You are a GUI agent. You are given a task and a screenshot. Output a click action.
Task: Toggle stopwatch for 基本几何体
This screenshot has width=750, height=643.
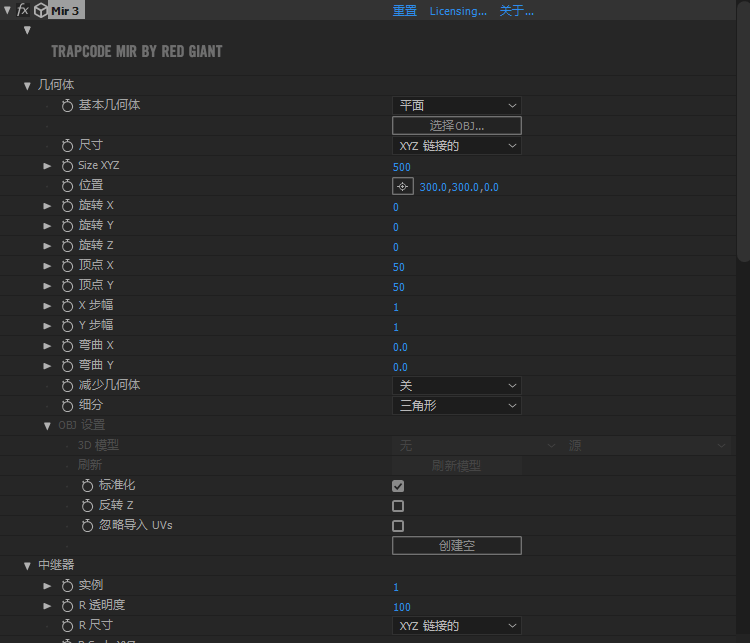point(67,106)
